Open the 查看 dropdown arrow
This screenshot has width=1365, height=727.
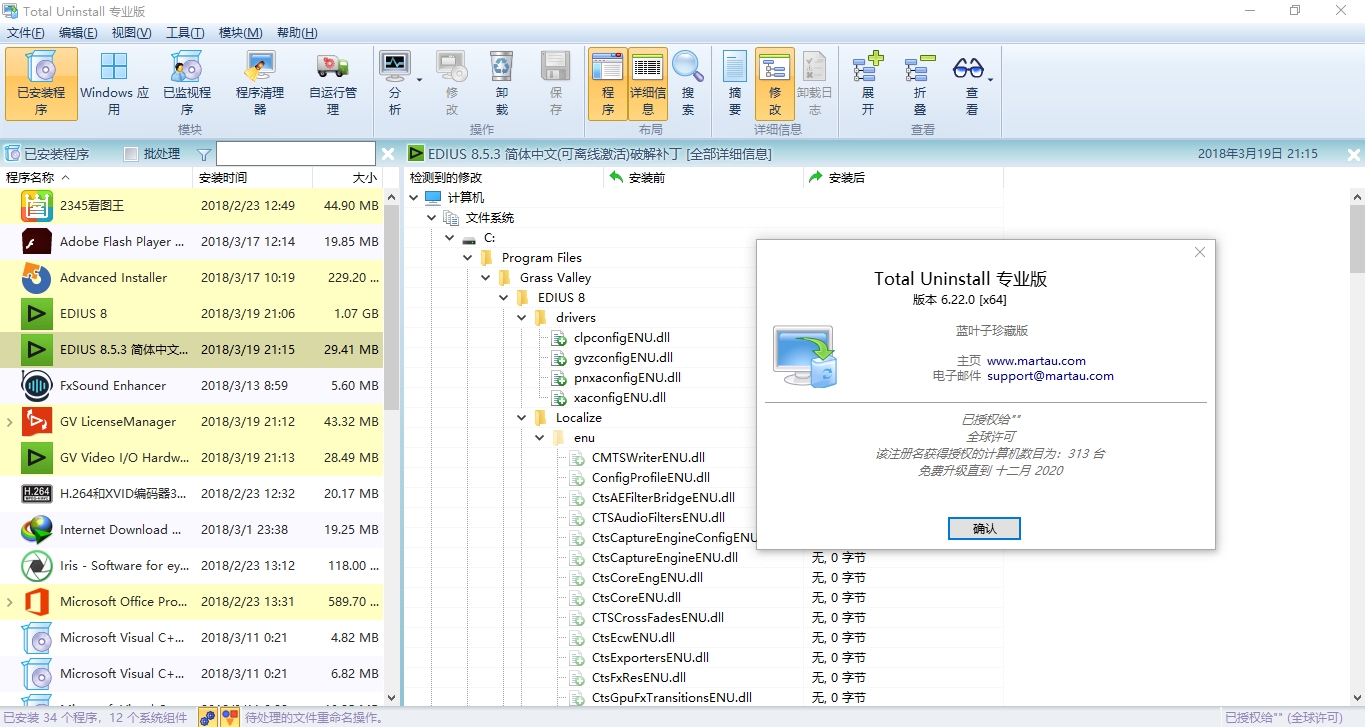pyautogui.click(x=990, y=80)
